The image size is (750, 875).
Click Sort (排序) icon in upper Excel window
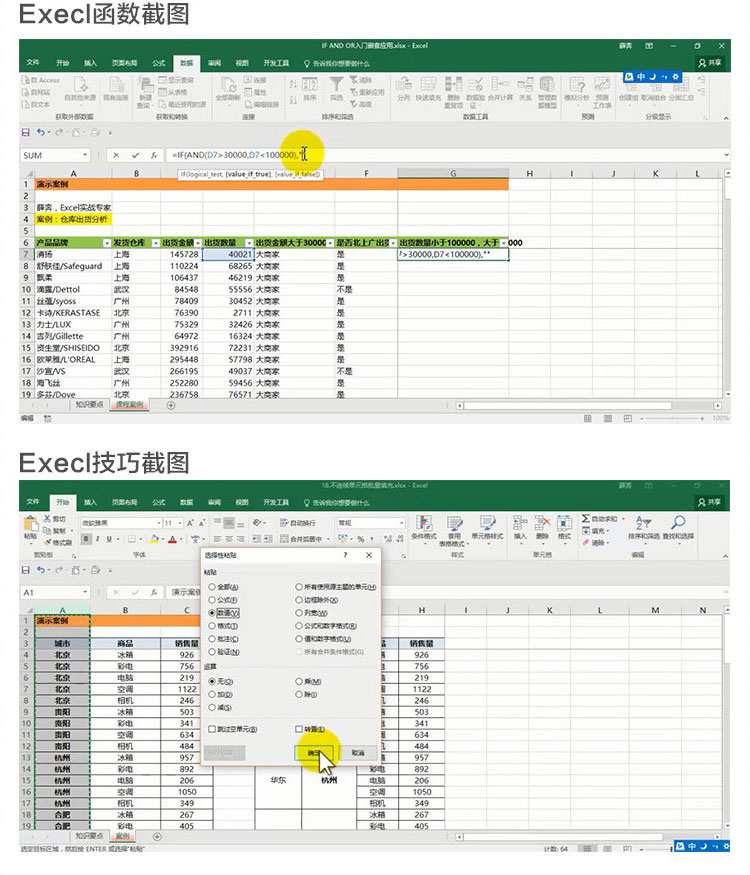pyautogui.click(x=310, y=85)
